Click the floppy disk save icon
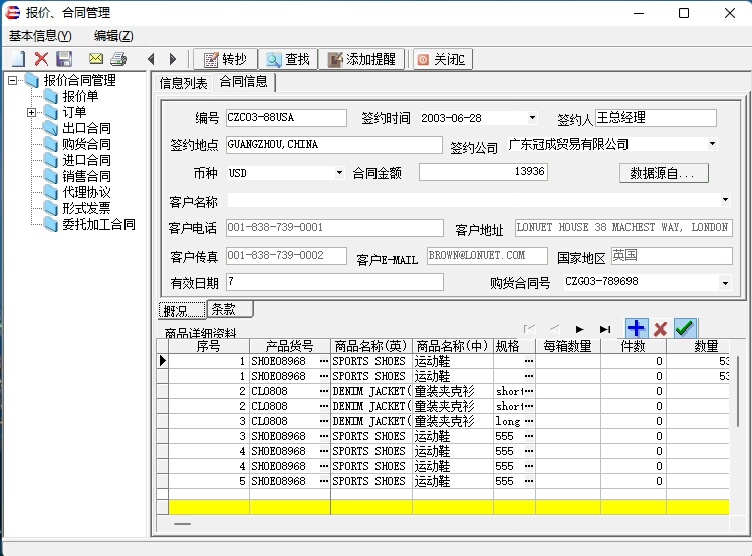 tap(64, 59)
